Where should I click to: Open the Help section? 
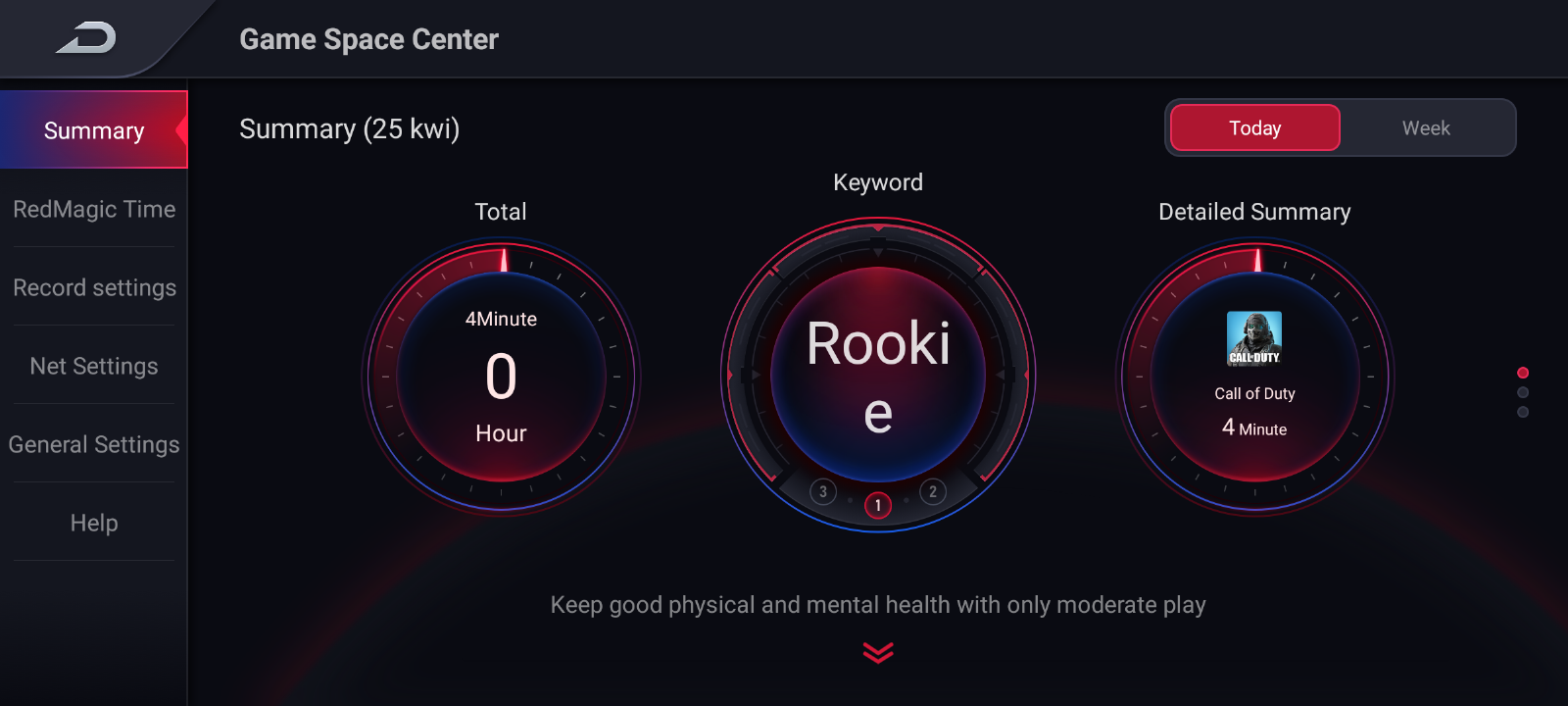(x=94, y=522)
